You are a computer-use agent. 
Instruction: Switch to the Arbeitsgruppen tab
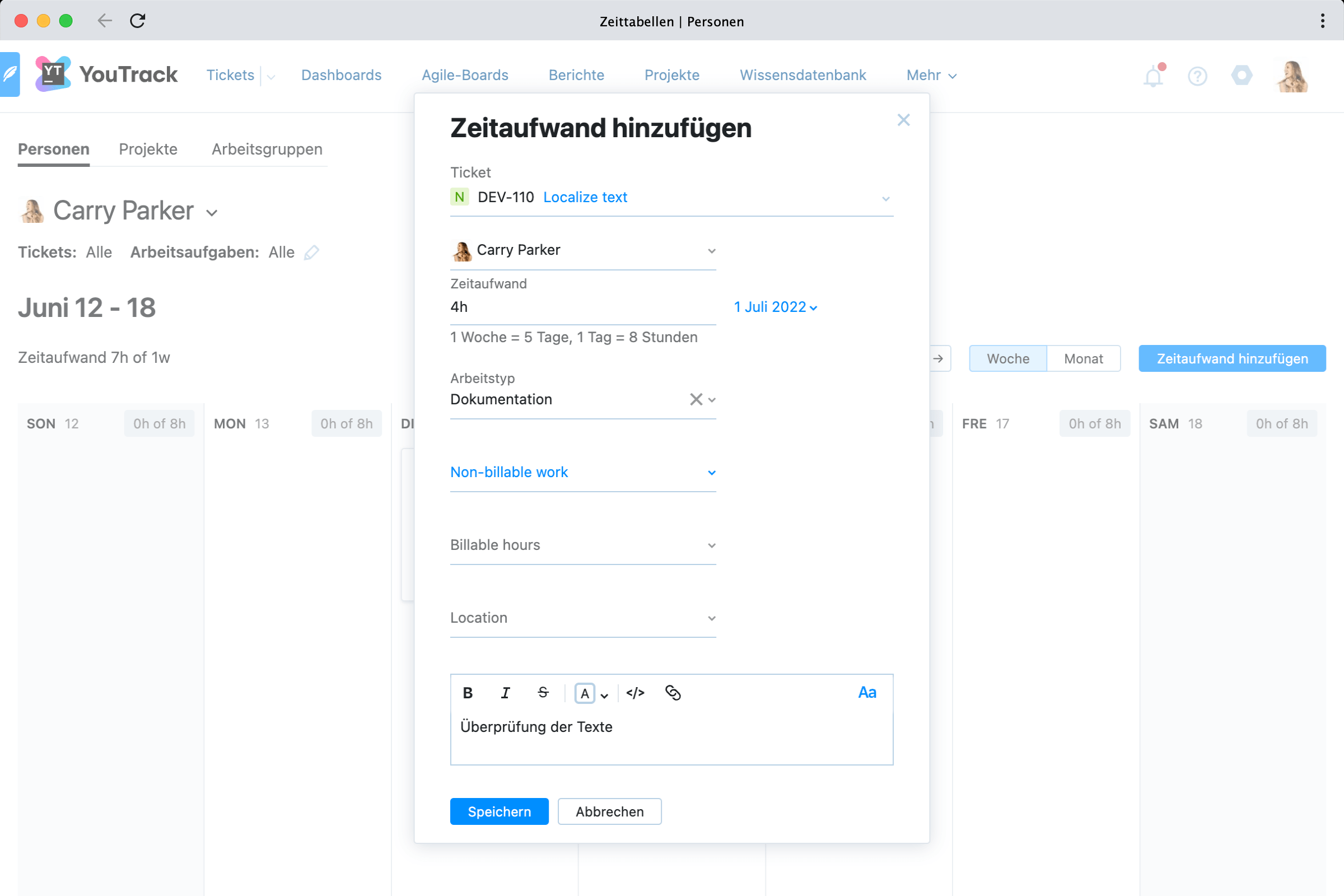pos(267,149)
